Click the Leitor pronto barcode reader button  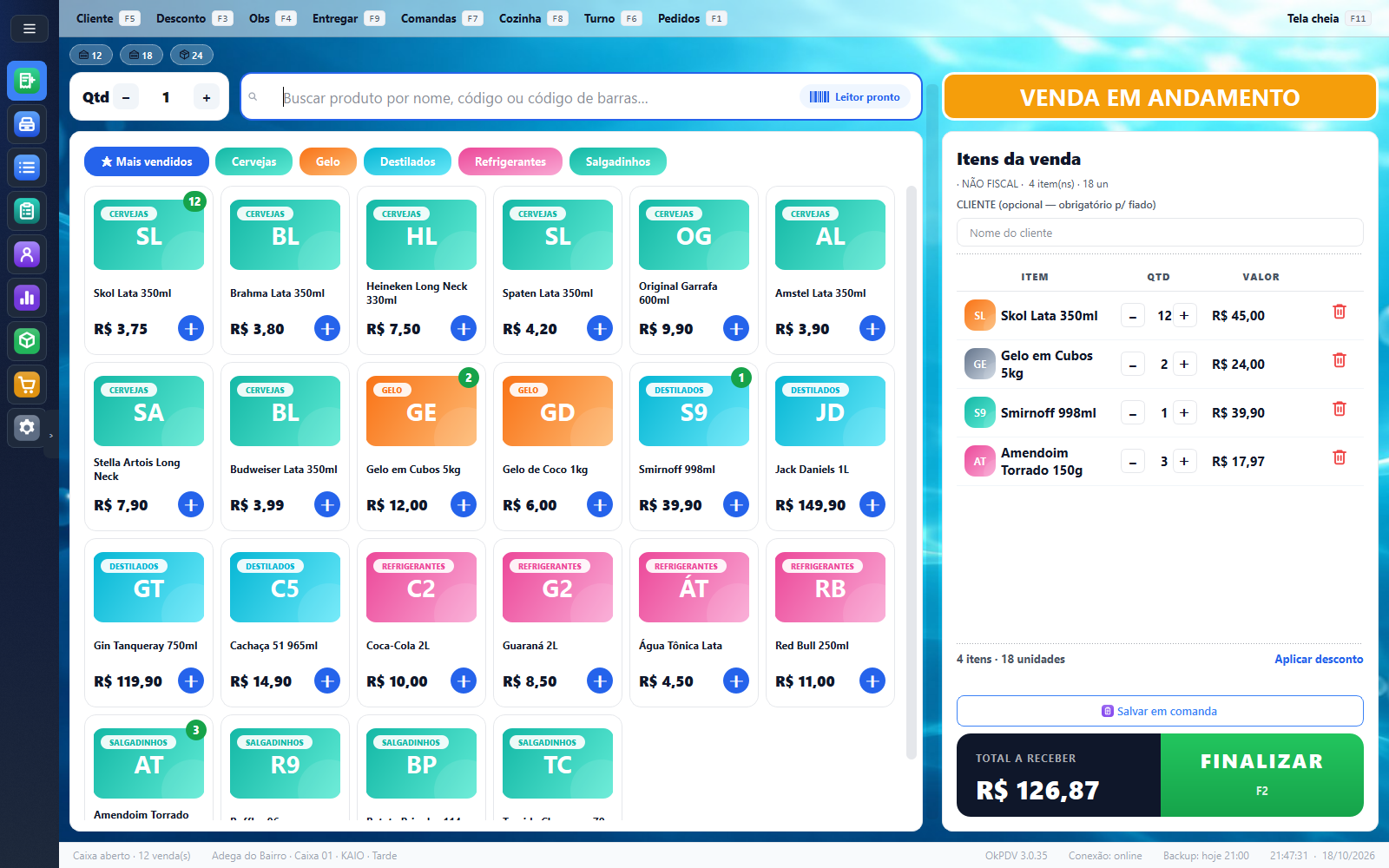coord(855,97)
